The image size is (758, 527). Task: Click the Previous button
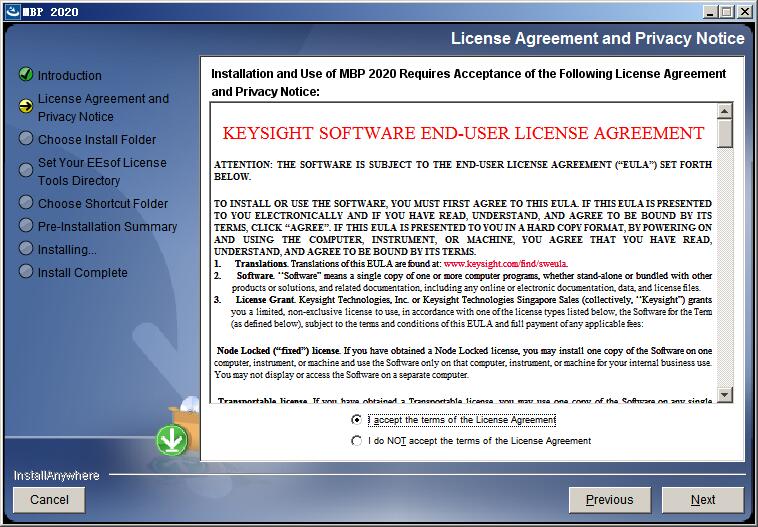pyautogui.click(x=610, y=500)
